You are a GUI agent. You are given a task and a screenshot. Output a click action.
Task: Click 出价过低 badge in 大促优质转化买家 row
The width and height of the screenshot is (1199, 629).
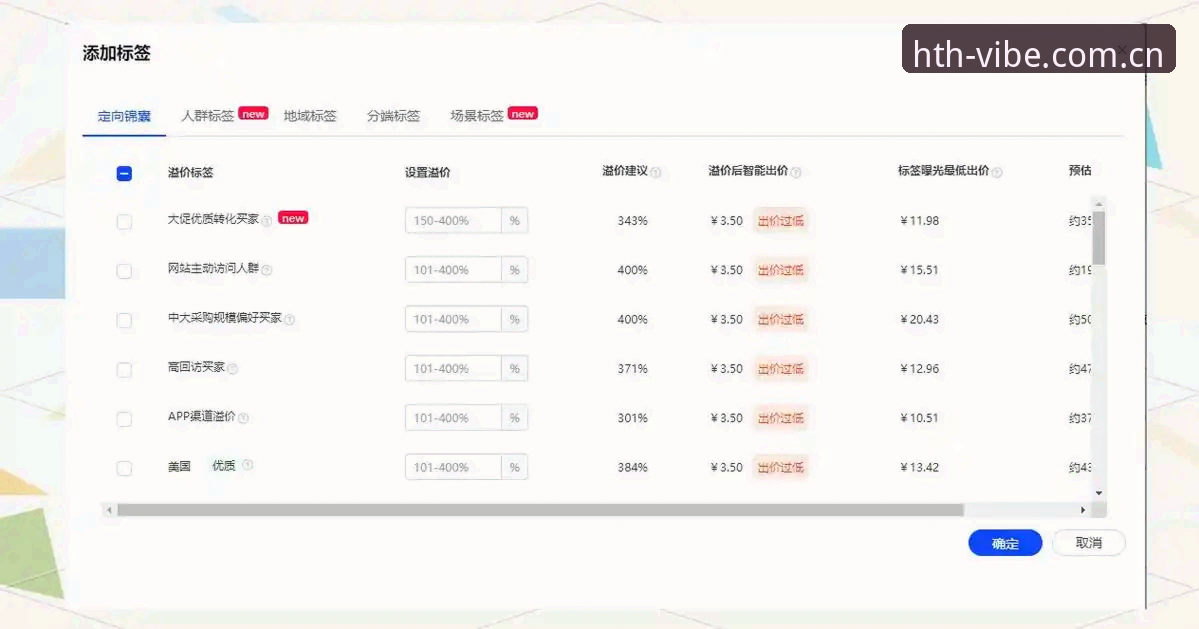781,221
